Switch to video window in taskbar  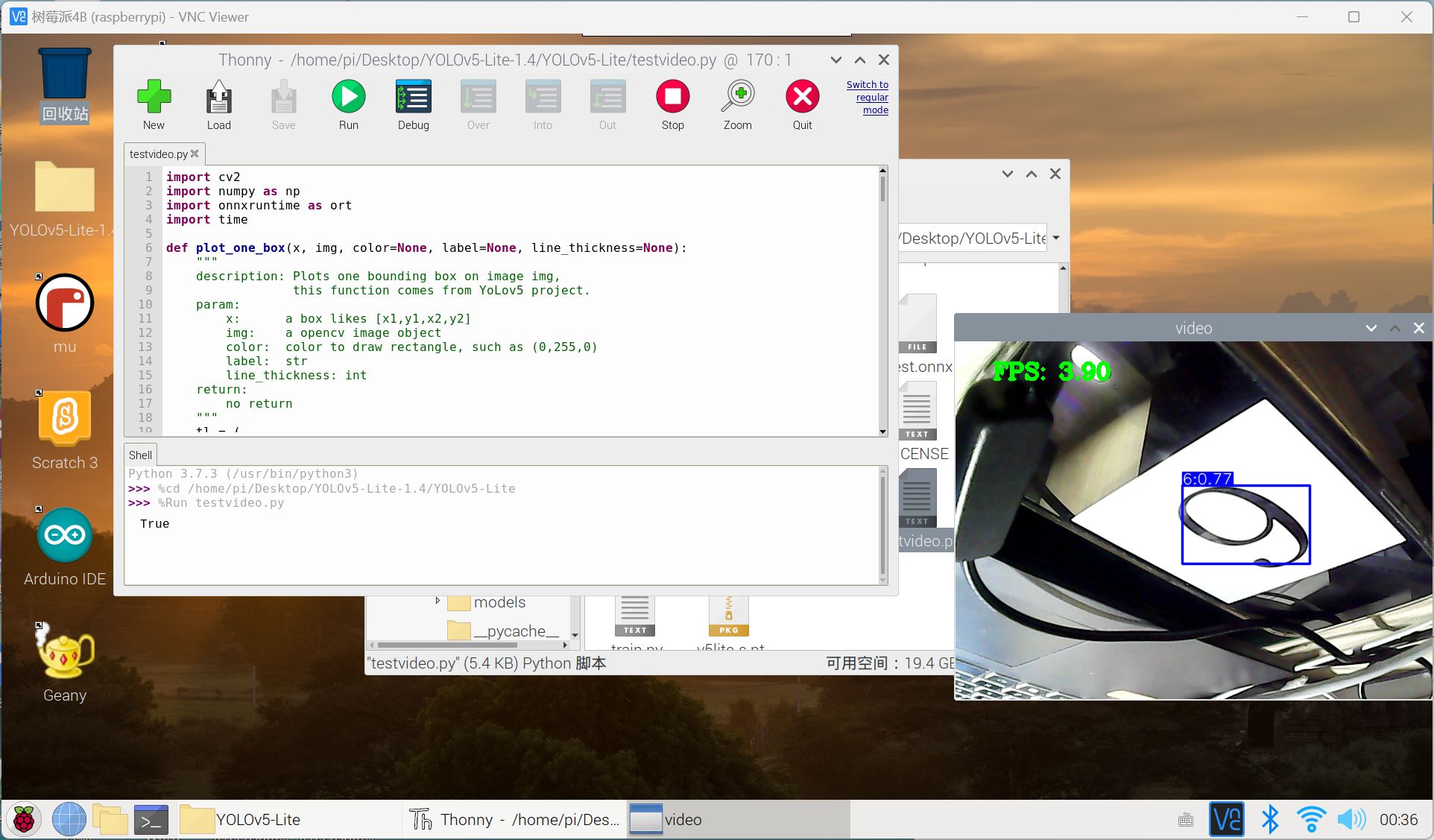[x=738, y=820]
